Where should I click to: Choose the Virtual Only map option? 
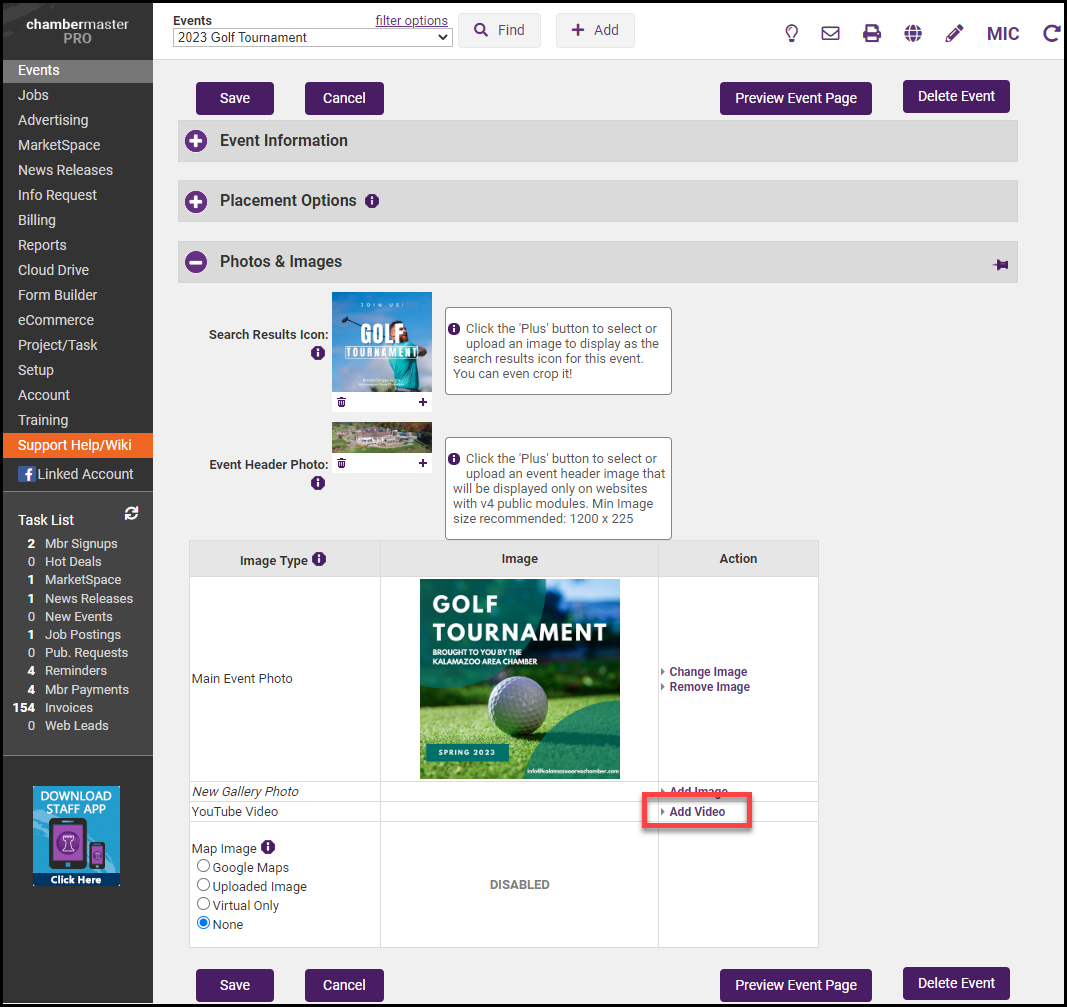[x=204, y=904]
